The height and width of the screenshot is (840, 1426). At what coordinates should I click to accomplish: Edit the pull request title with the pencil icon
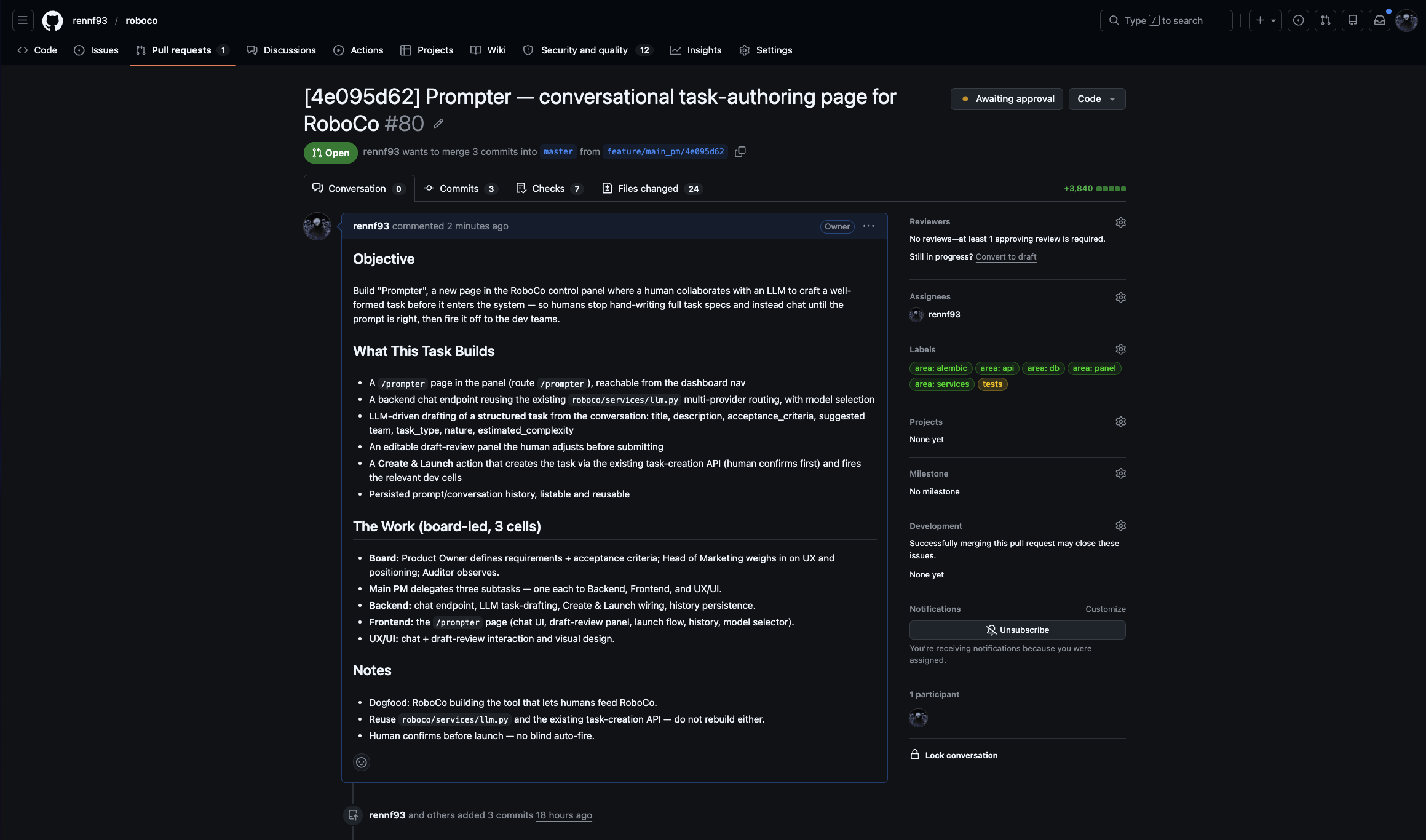coord(438,124)
